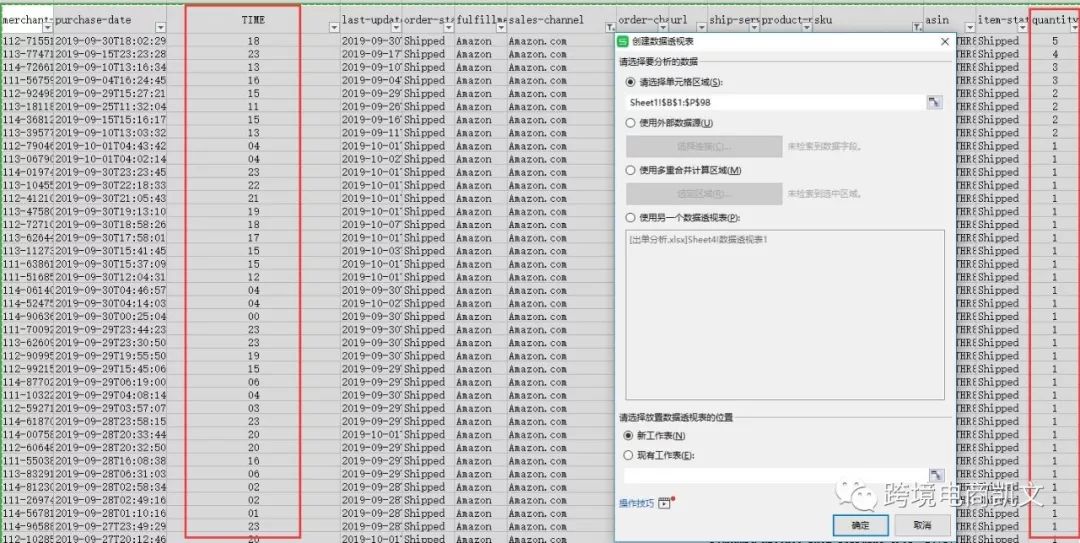Screen dimensions: 1080x543
Task: Open the asin column filter dropdown
Action: point(968,27)
